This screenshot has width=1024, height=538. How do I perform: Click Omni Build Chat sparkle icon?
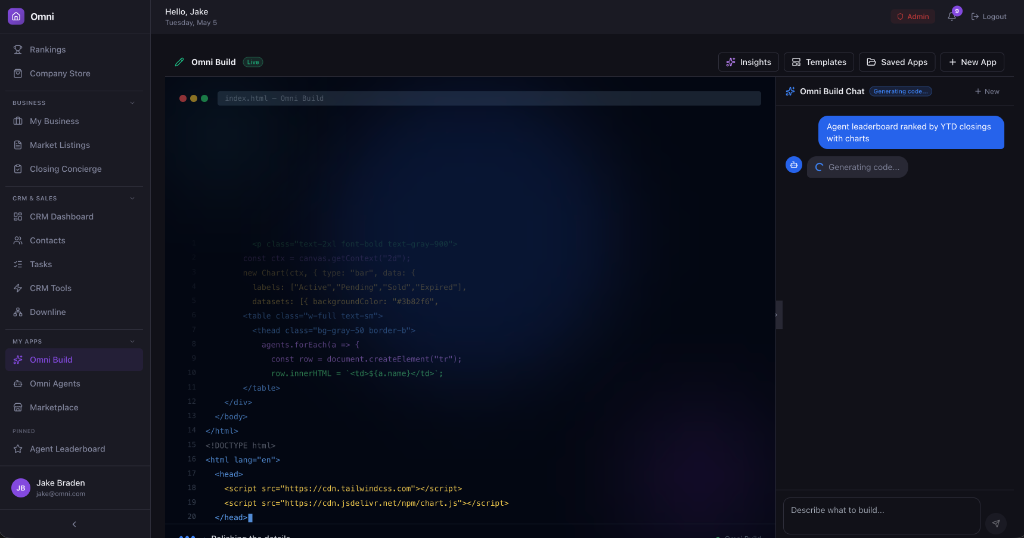click(790, 91)
